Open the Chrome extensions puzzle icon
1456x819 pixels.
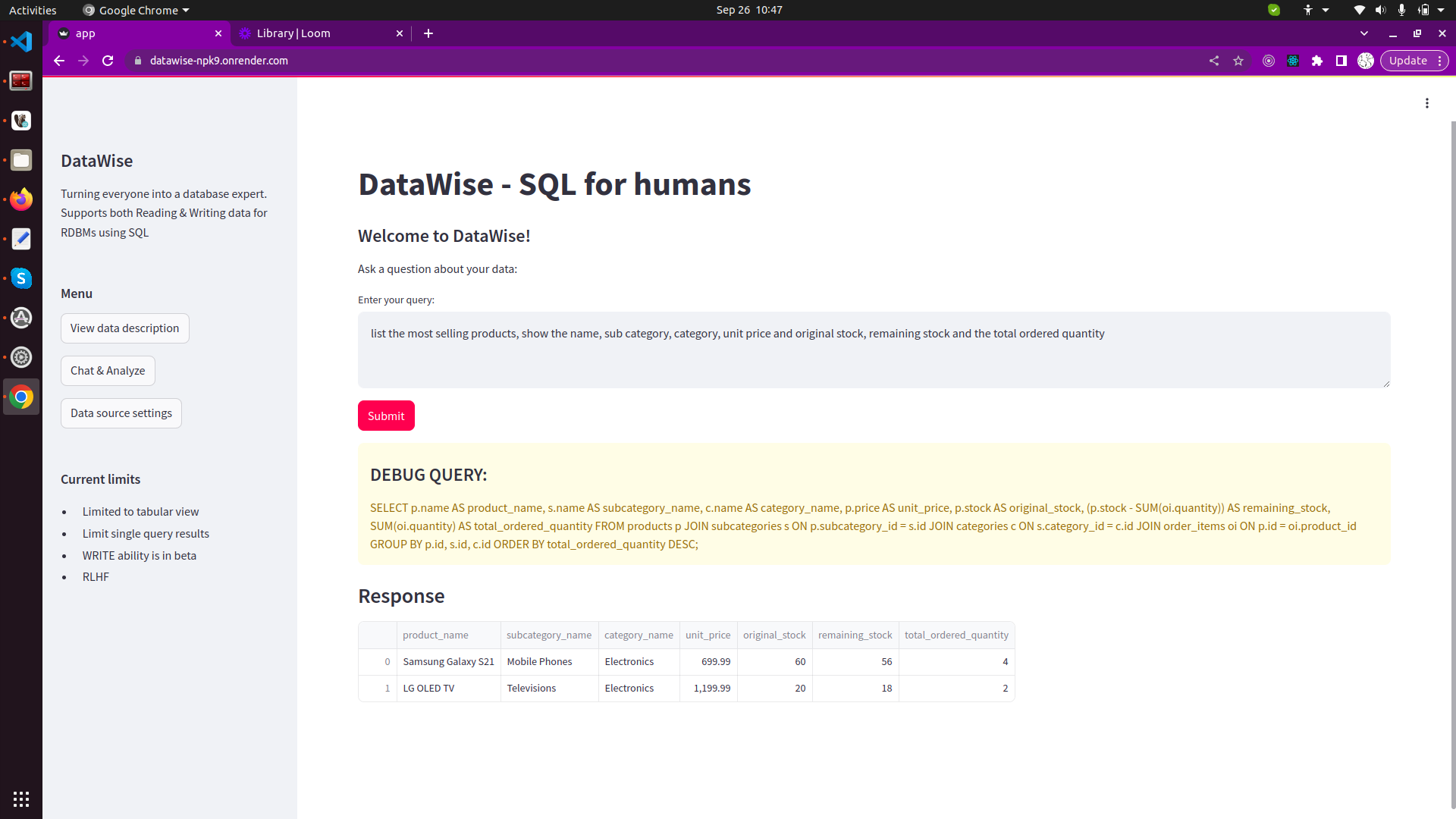pyautogui.click(x=1317, y=61)
